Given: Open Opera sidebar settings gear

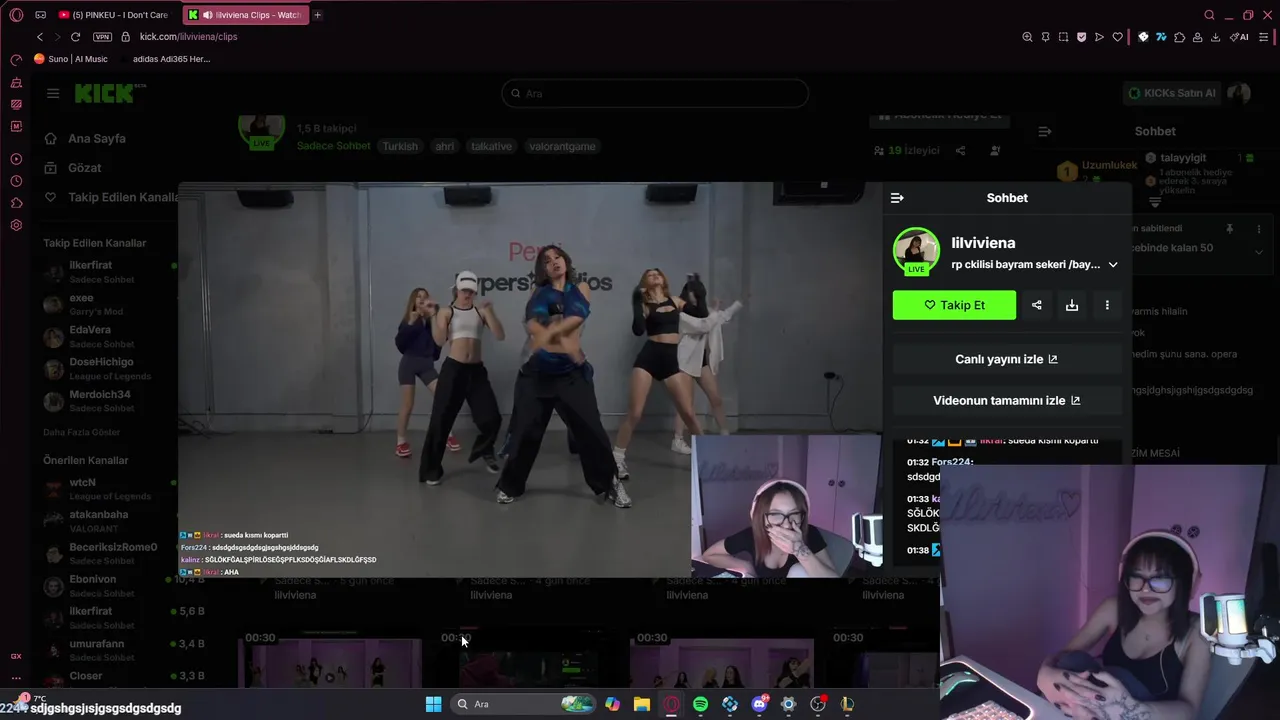Looking at the screenshot, I should point(16,225).
